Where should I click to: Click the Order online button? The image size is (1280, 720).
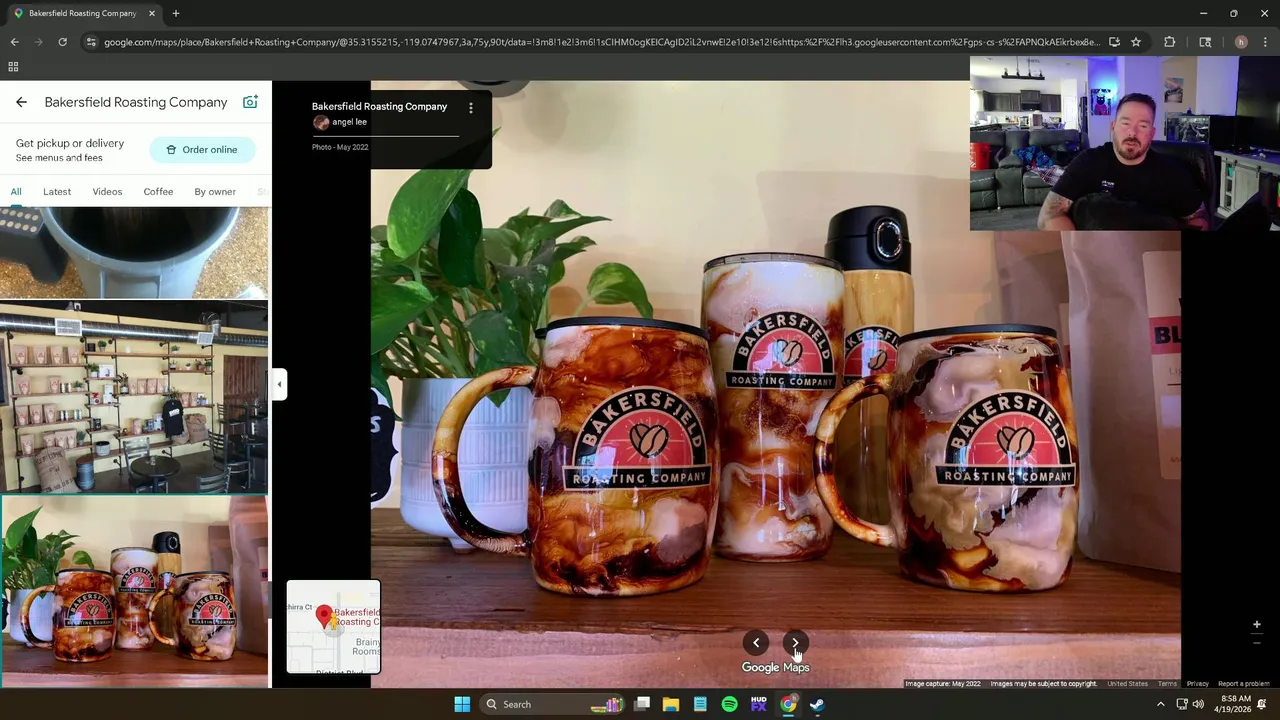[x=202, y=150]
